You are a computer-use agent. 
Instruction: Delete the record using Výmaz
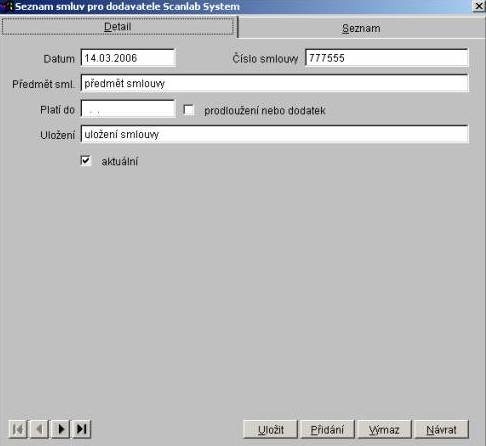pos(384,429)
